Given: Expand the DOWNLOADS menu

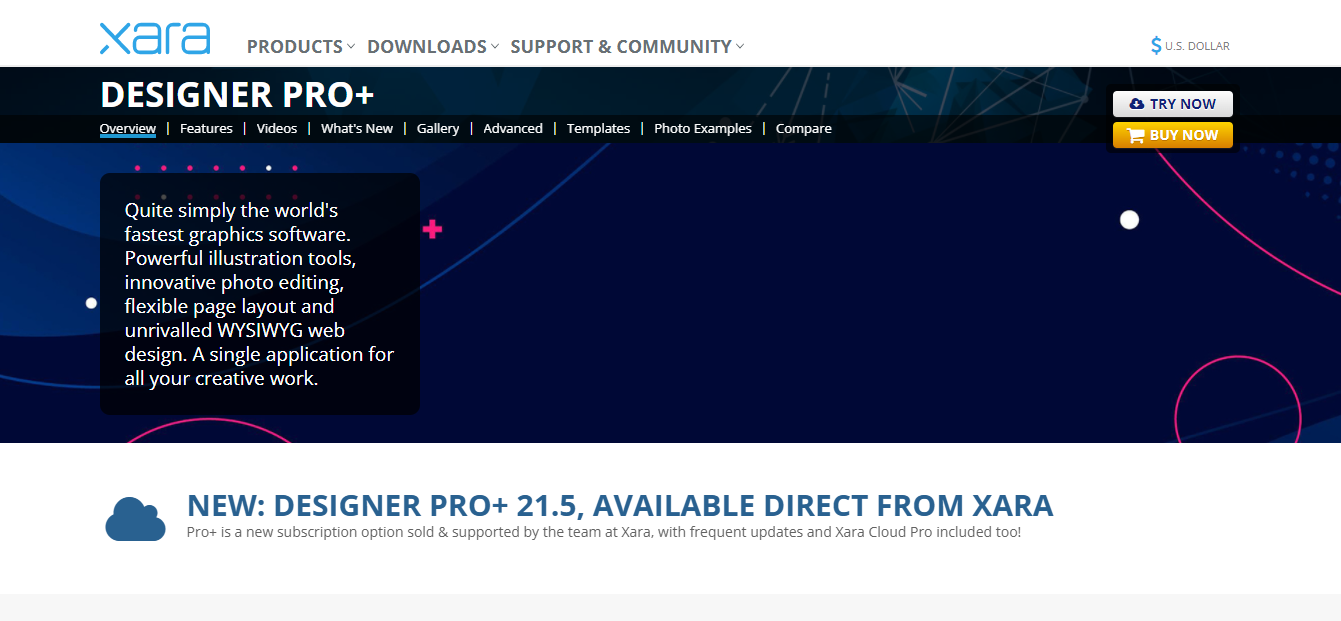Looking at the screenshot, I should (433, 46).
